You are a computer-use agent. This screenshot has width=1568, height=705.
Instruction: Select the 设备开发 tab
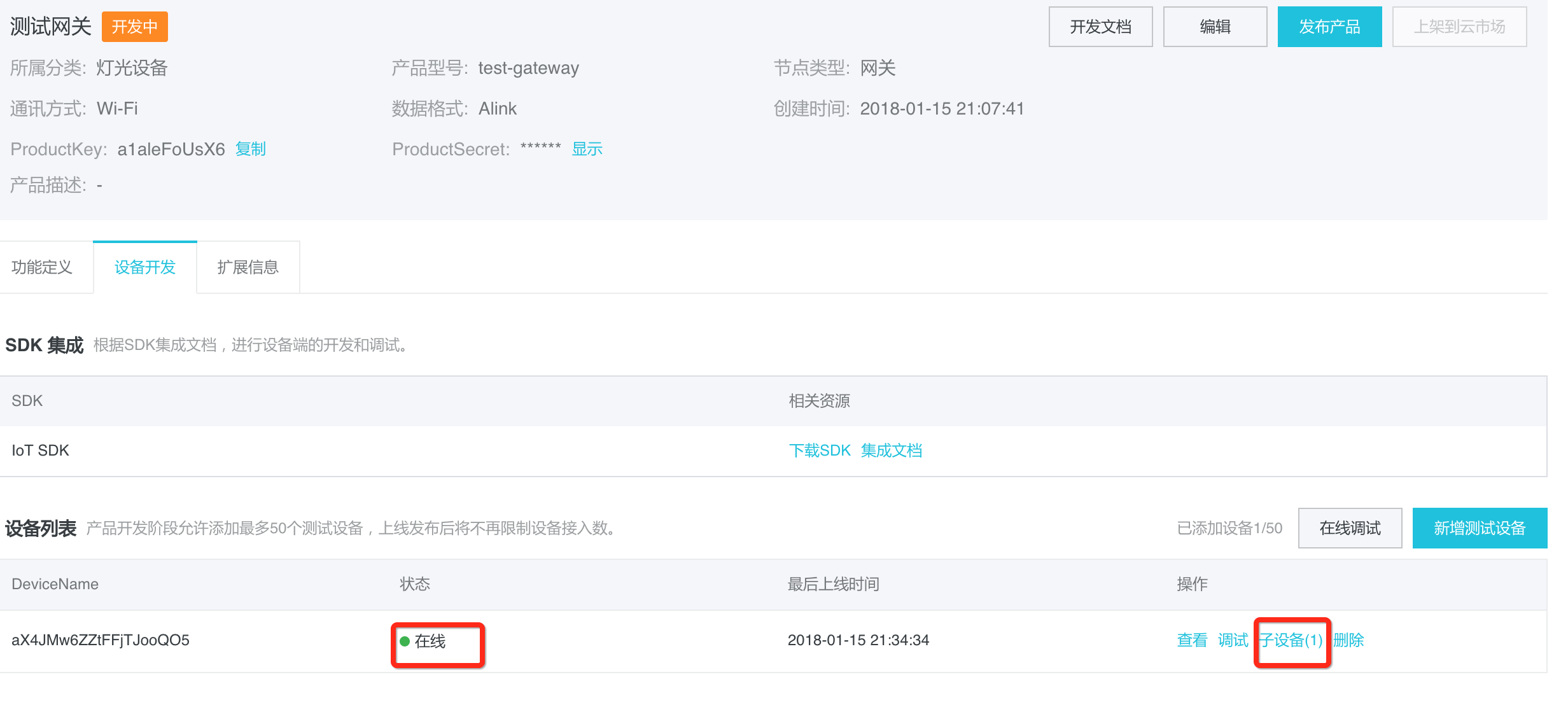[x=145, y=267]
